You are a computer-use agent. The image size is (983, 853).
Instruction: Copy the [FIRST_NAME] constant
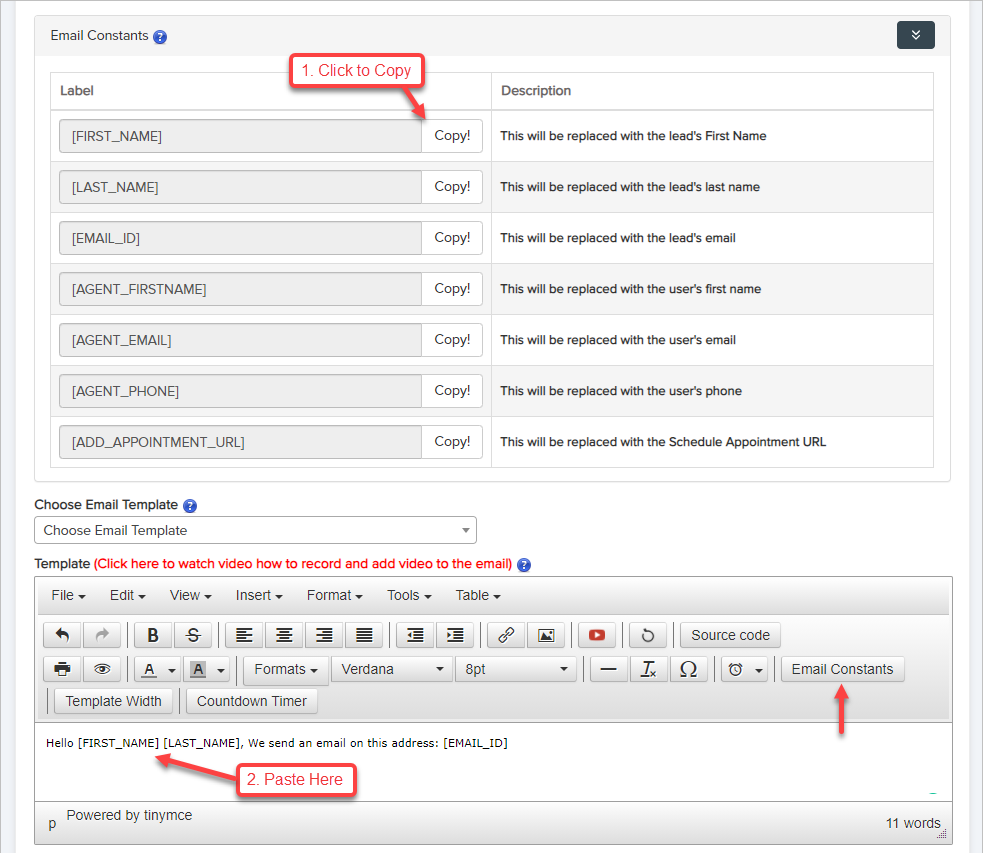[x=452, y=136]
